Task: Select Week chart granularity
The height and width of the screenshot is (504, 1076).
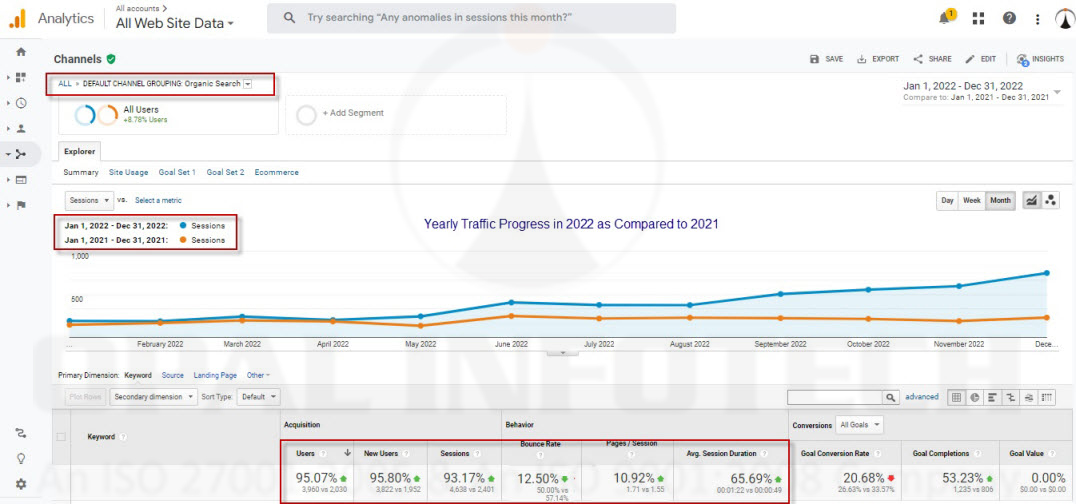Action: click(972, 201)
